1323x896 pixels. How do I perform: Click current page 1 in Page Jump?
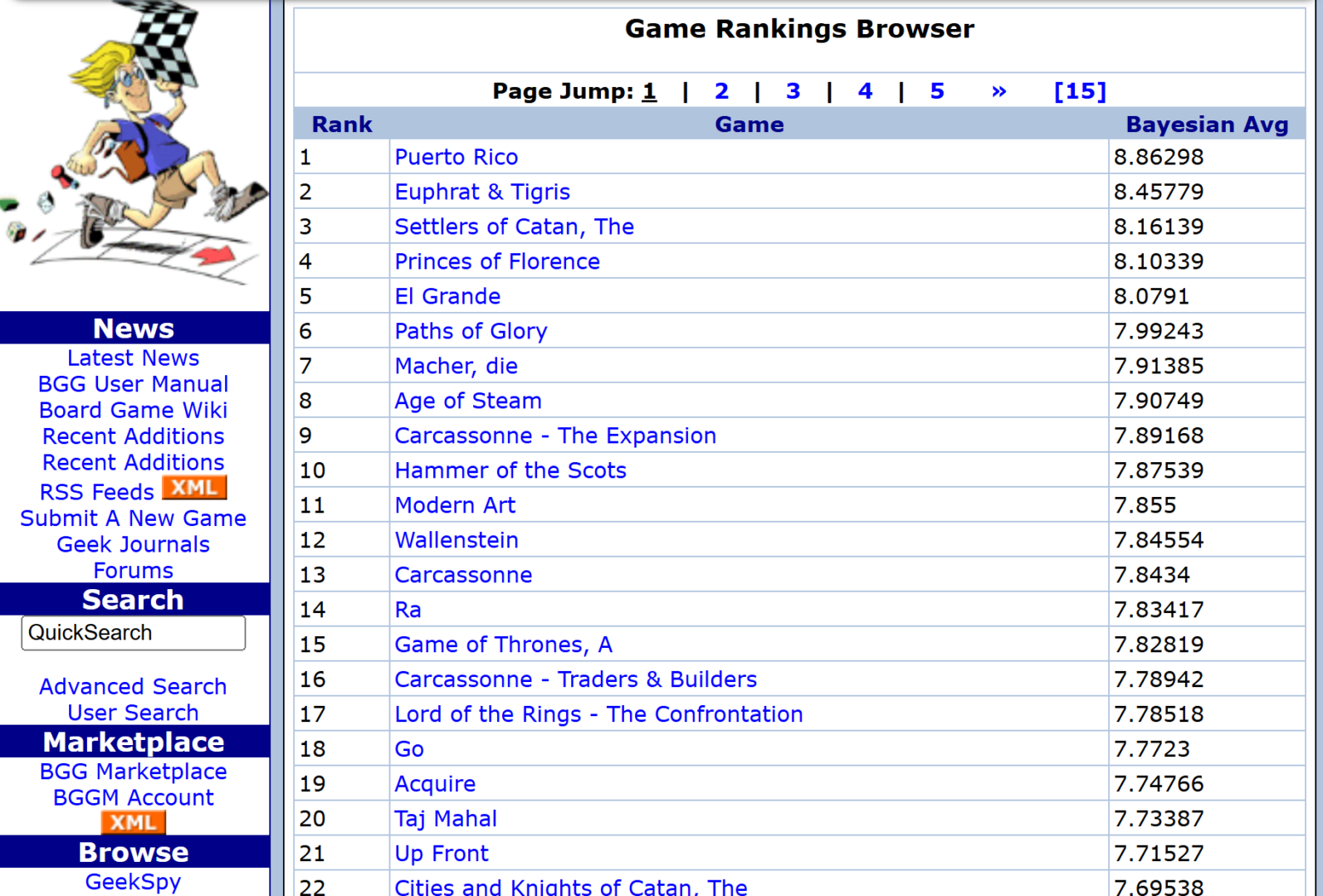tap(649, 91)
